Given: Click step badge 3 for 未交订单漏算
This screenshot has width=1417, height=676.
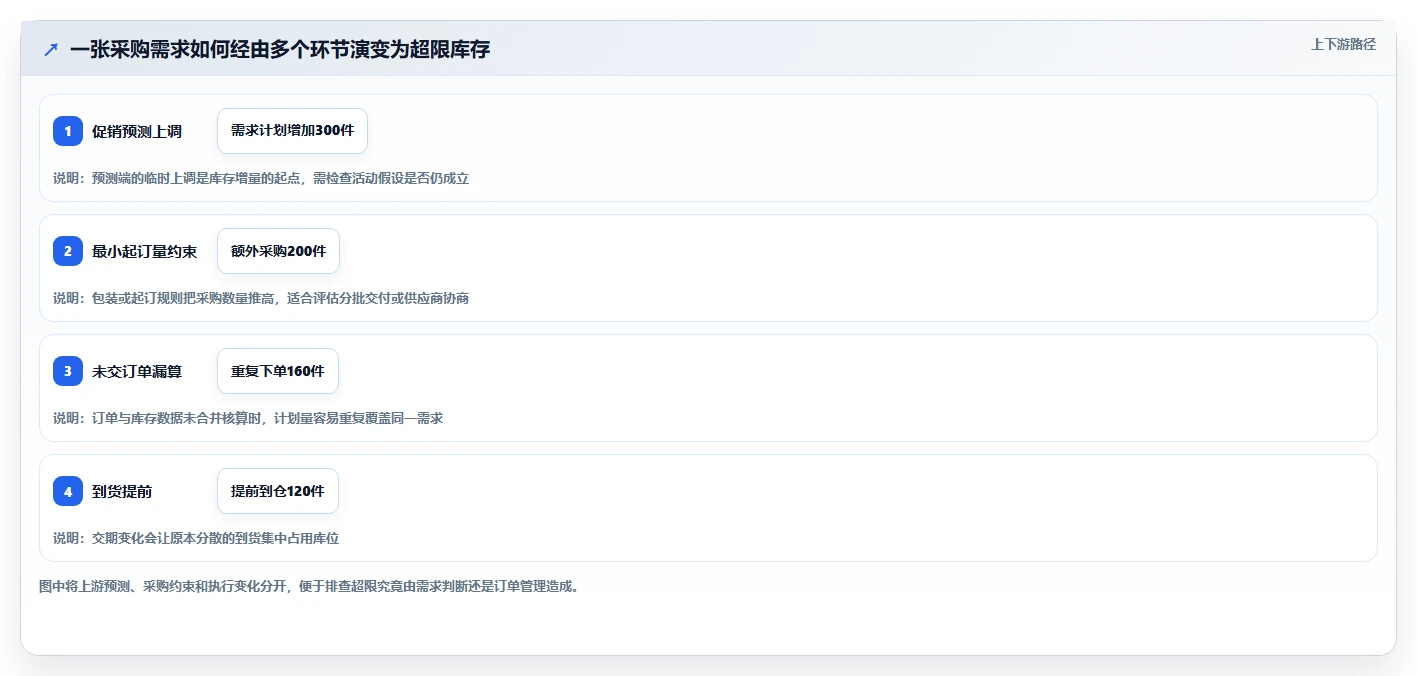Looking at the screenshot, I should click(68, 371).
